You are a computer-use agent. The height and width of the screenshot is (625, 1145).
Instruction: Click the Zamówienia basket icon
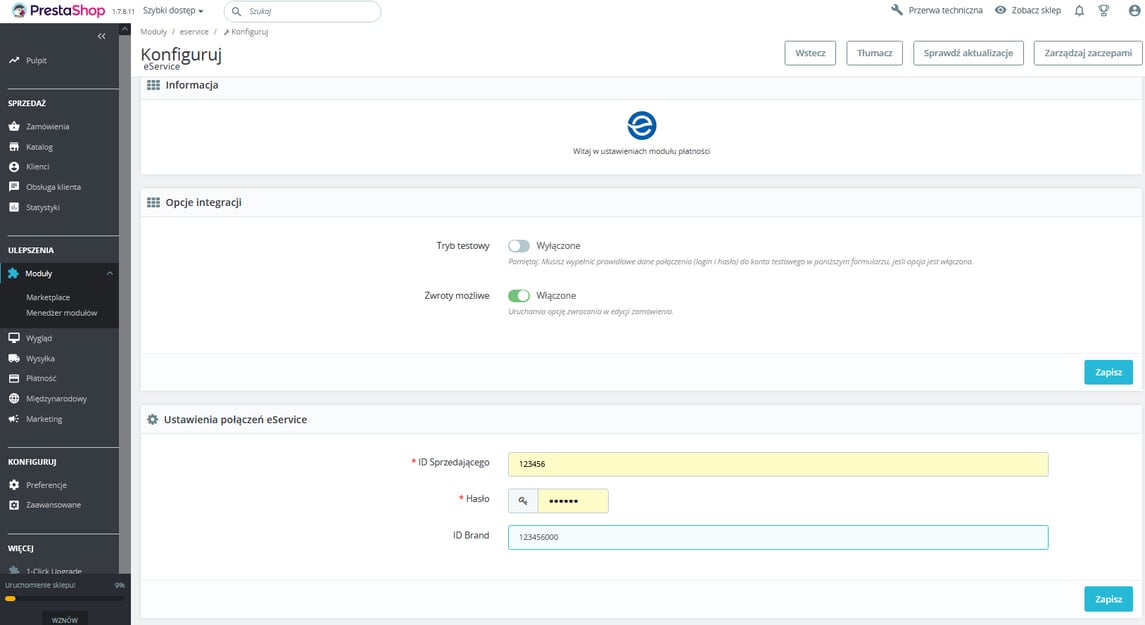click(14, 126)
